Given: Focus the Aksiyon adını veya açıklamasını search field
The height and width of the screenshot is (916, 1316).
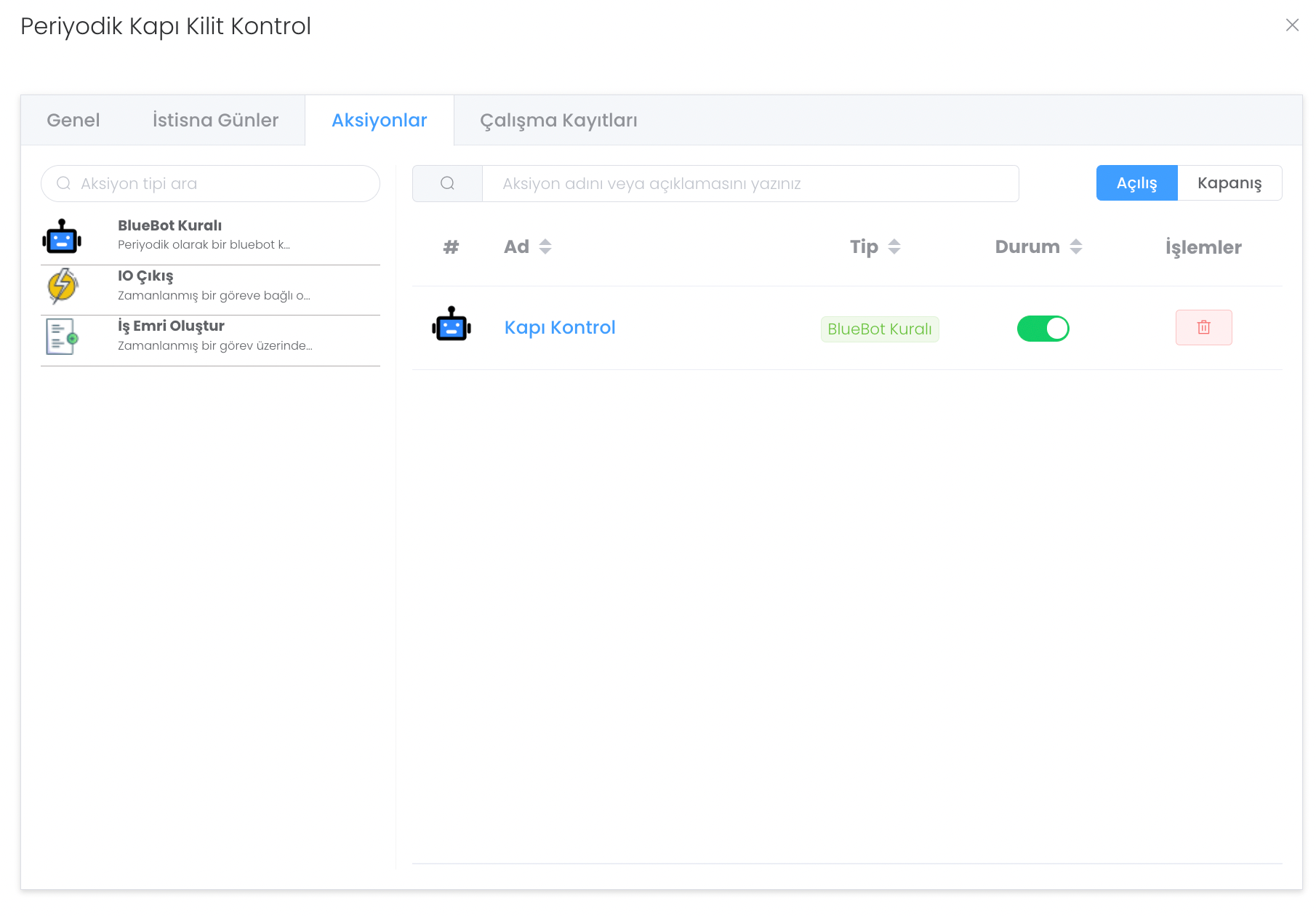Looking at the screenshot, I should [749, 183].
